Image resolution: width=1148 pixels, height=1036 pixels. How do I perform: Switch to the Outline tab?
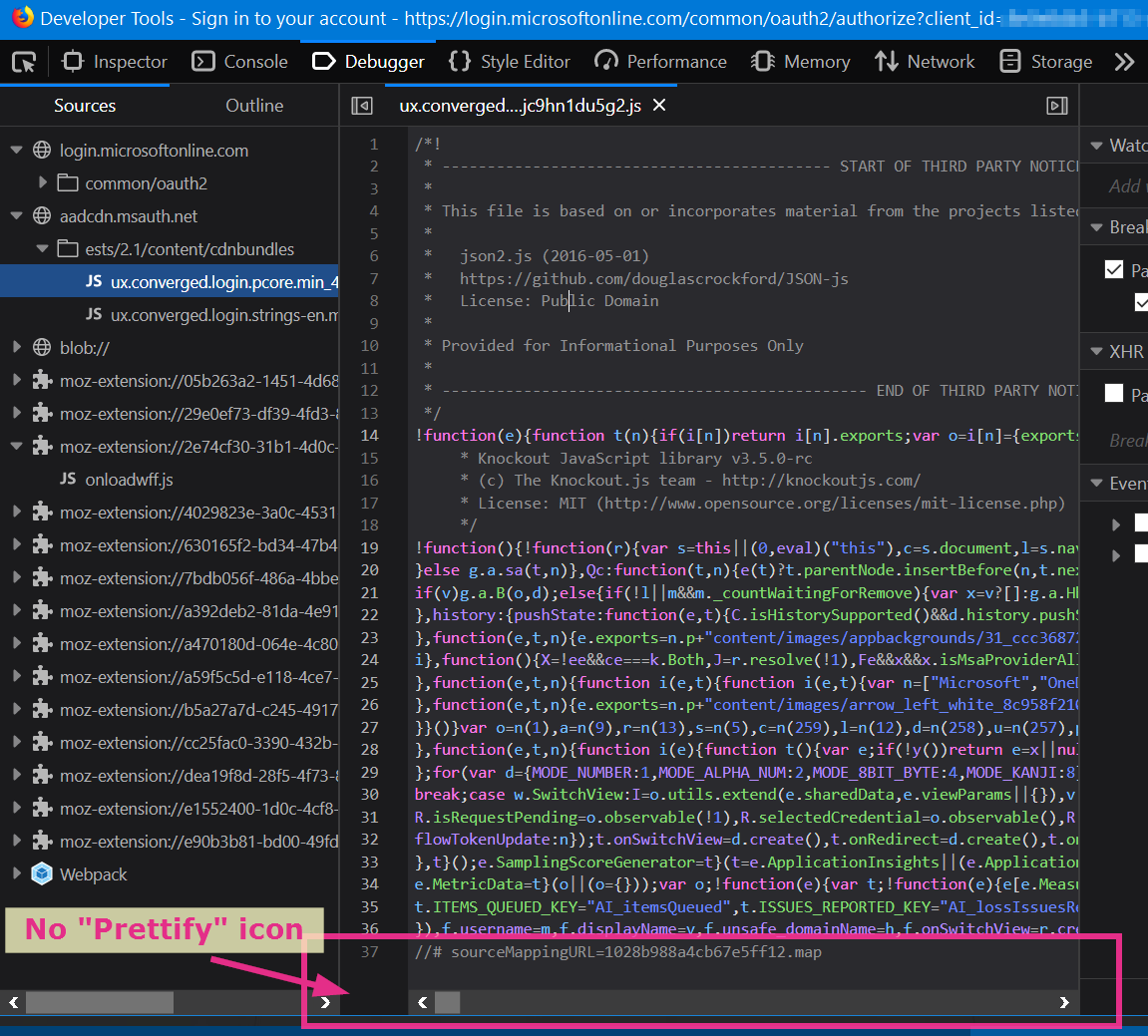253,105
